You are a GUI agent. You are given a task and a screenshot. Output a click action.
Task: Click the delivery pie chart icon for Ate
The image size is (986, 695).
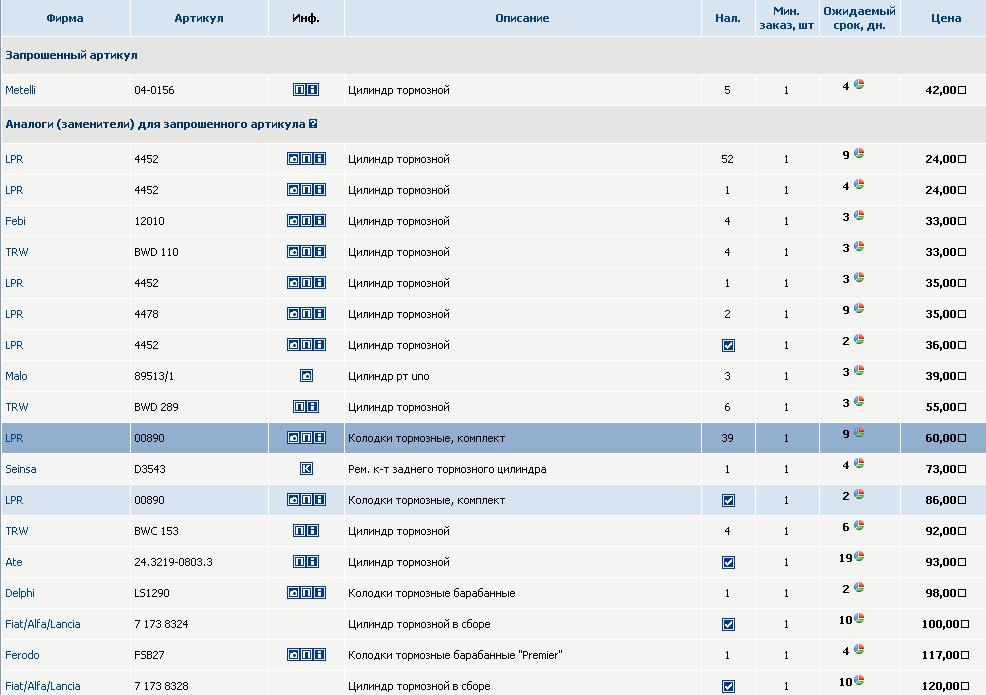859,556
